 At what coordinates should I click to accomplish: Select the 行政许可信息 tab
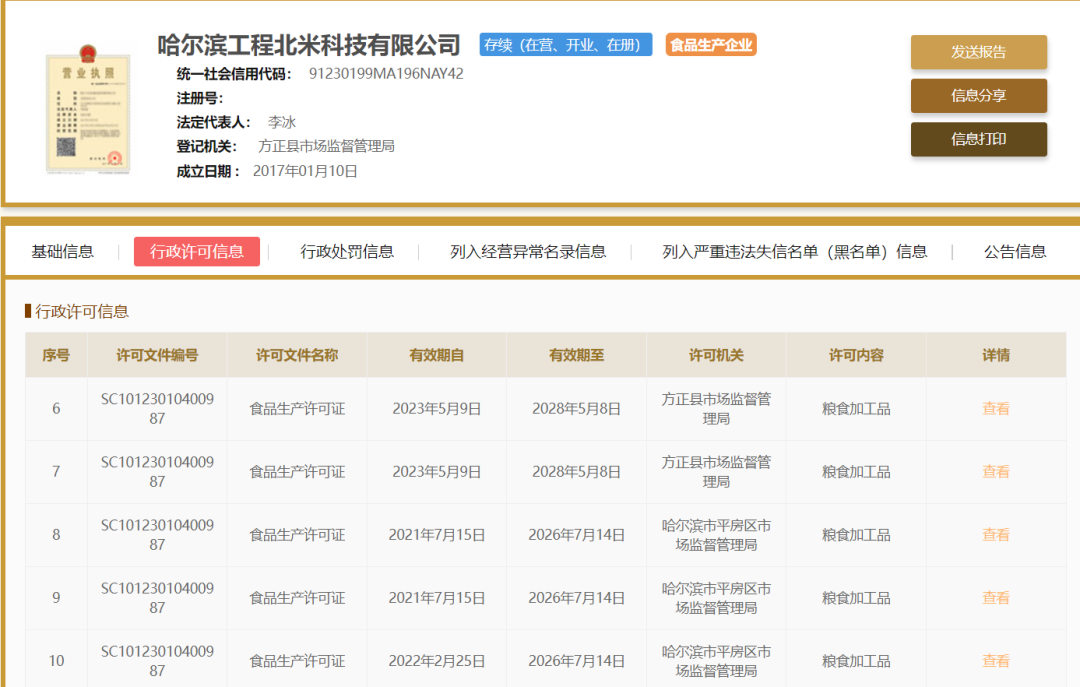point(196,252)
